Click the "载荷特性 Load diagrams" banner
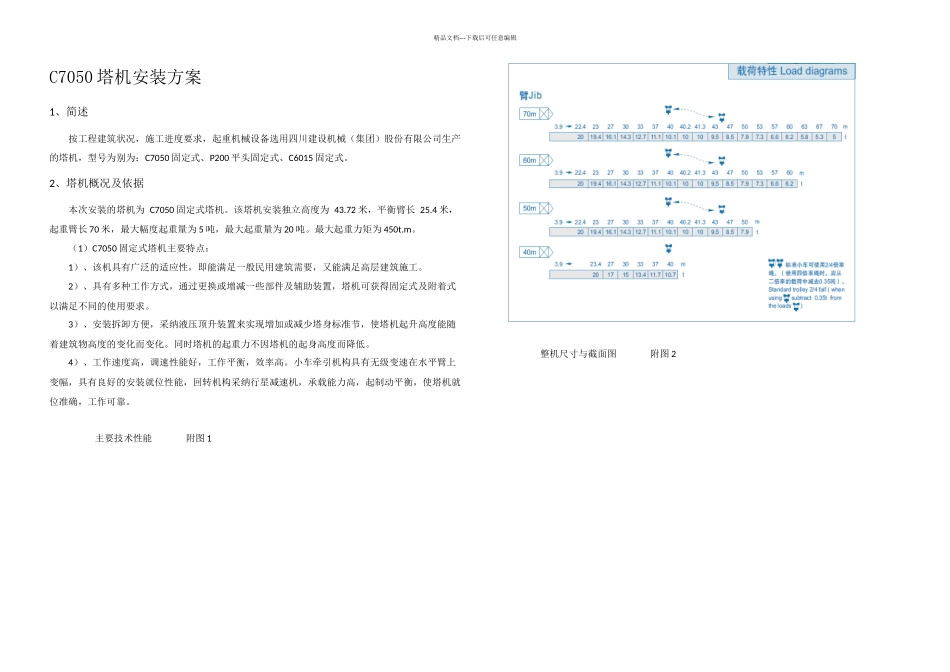The image size is (950, 672). click(x=792, y=71)
